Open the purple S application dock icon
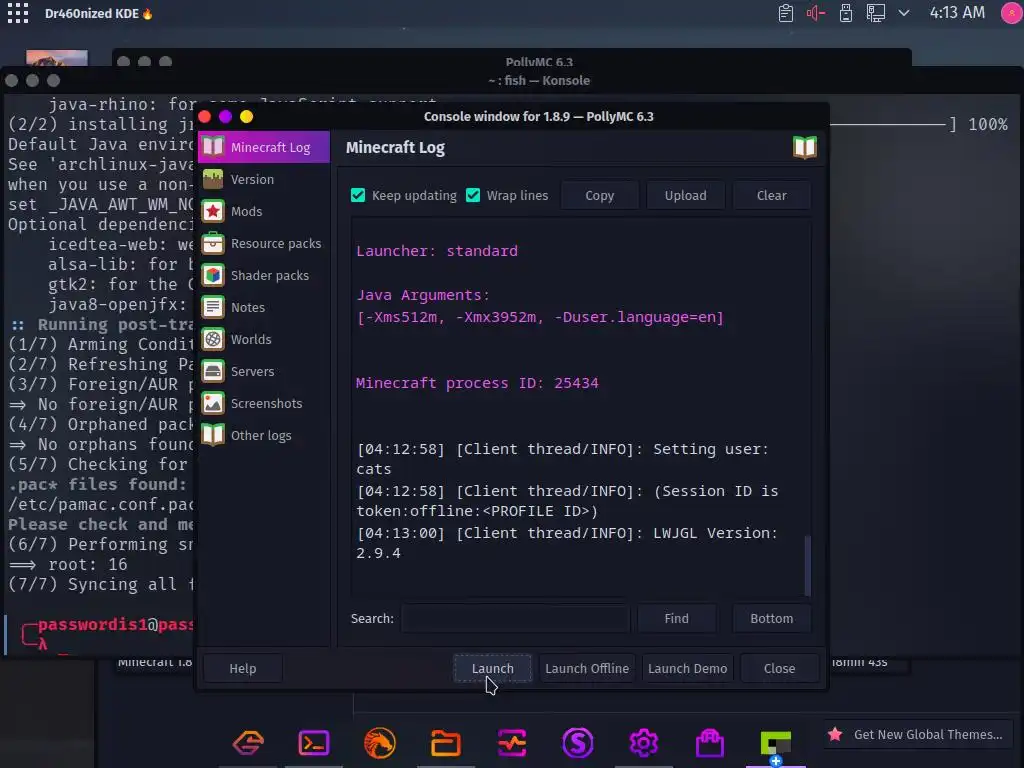The image size is (1024, 768). coord(578,743)
